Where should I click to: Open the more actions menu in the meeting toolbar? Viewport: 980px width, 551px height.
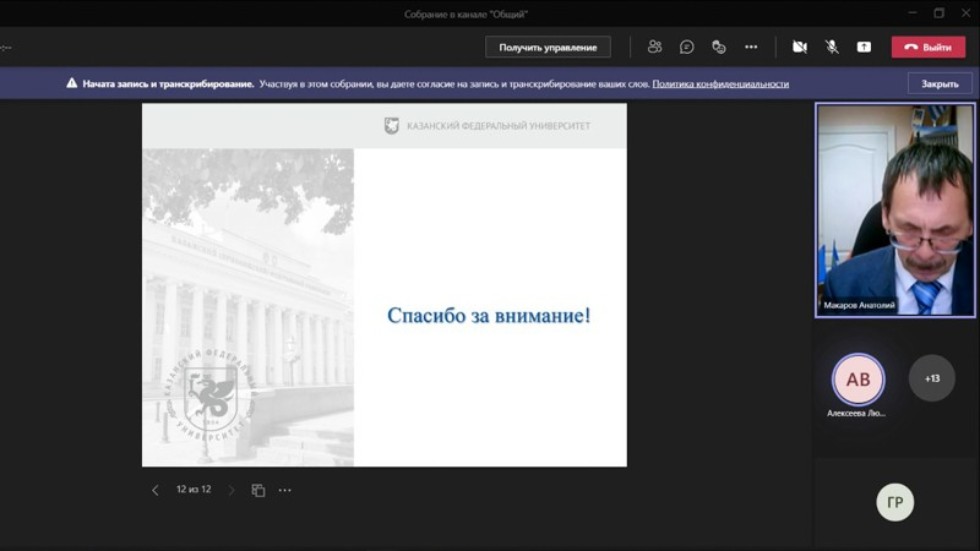click(x=751, y=47)
